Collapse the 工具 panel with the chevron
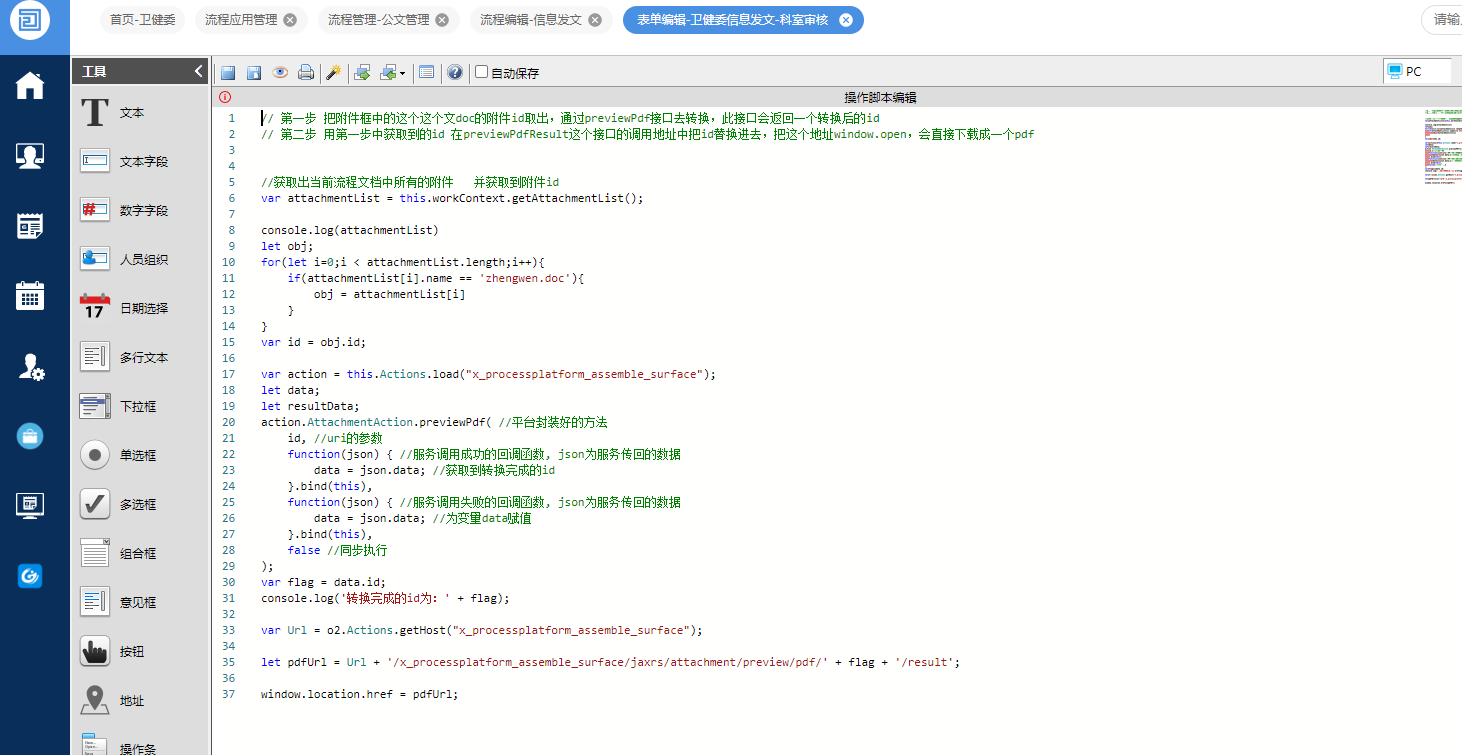This screenshot has width=1462, height=755. pos(198,71)
